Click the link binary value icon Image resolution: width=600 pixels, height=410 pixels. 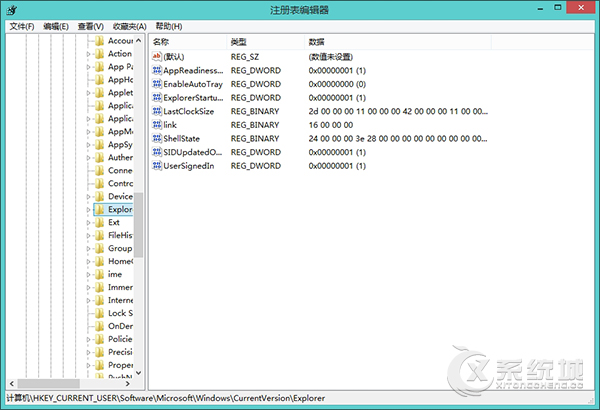[x=157, y=125]
